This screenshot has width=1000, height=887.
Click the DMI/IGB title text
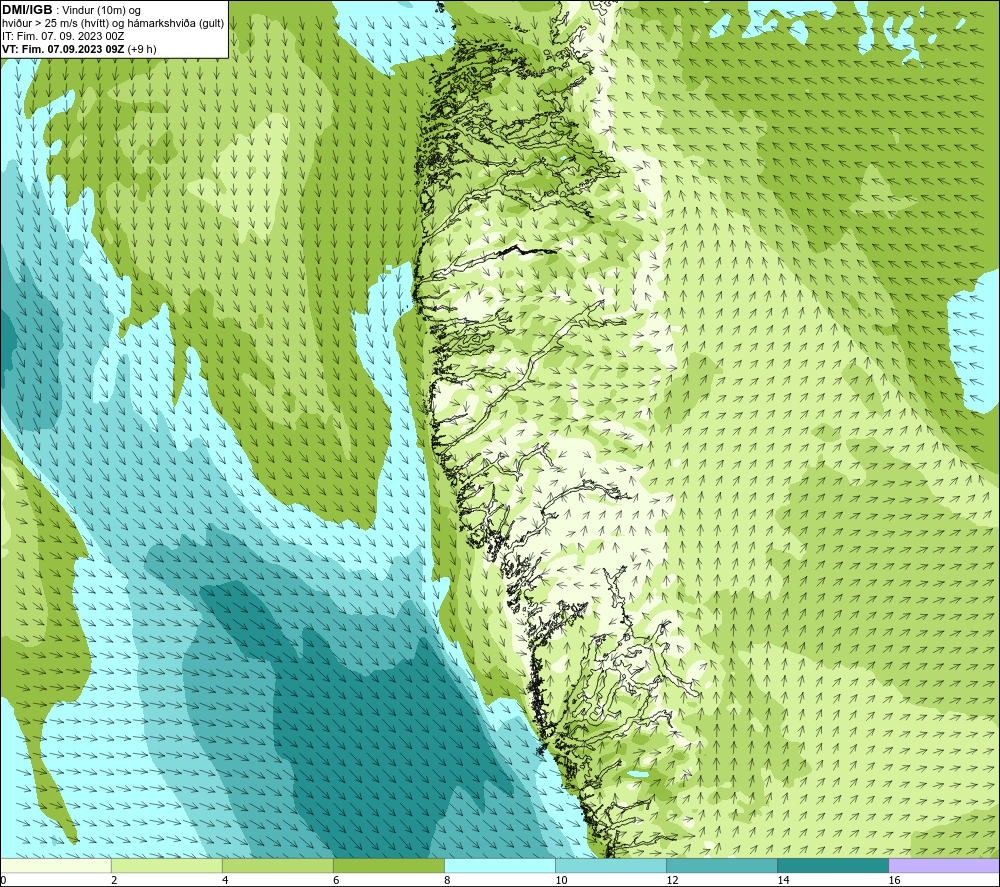(27, 10)
